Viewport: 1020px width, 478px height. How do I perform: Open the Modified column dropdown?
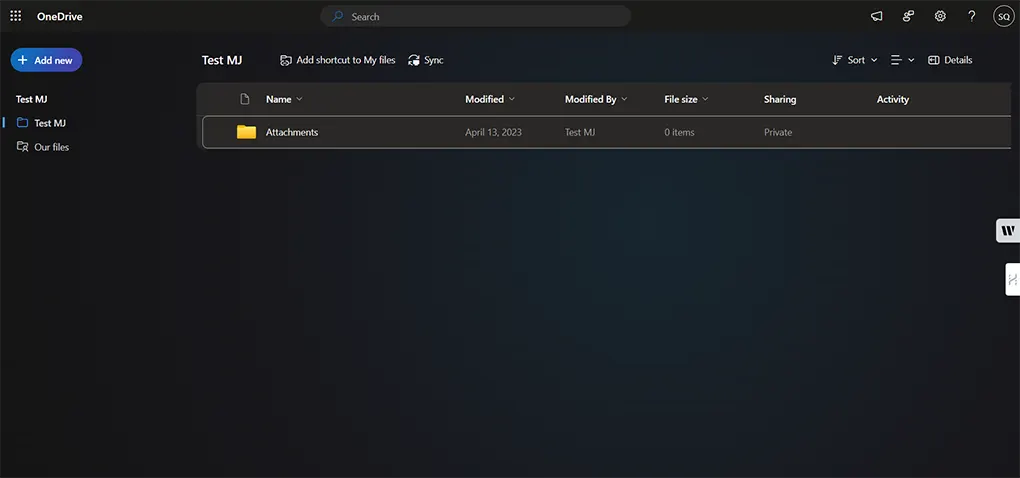click(490, 100)
